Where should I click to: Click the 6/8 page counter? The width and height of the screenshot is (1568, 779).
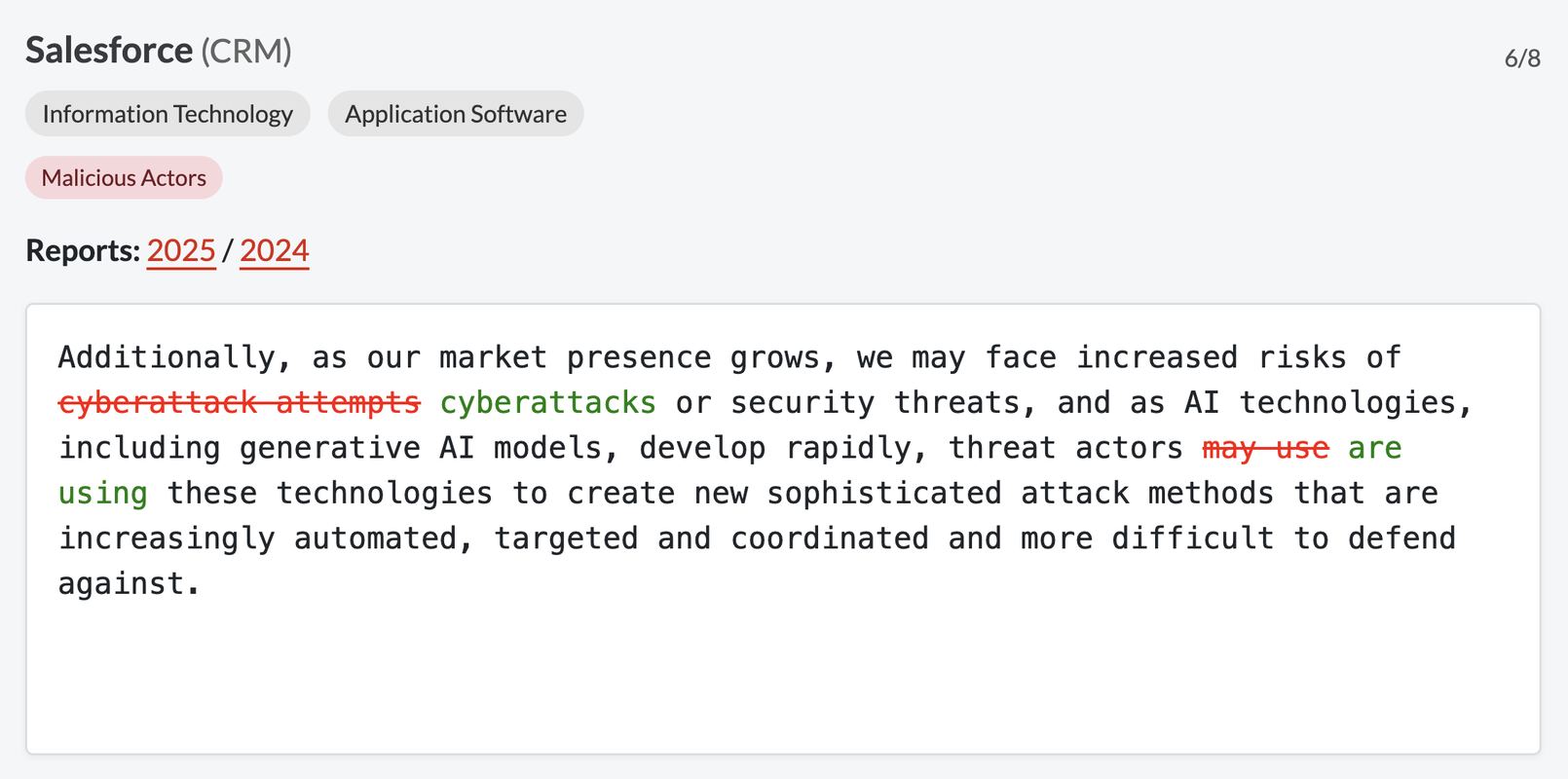tap(1522, 58)
